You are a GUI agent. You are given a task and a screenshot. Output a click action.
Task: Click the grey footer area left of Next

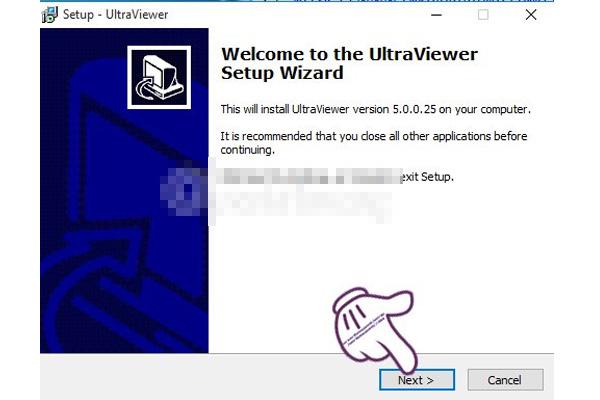tap(209, 377)
